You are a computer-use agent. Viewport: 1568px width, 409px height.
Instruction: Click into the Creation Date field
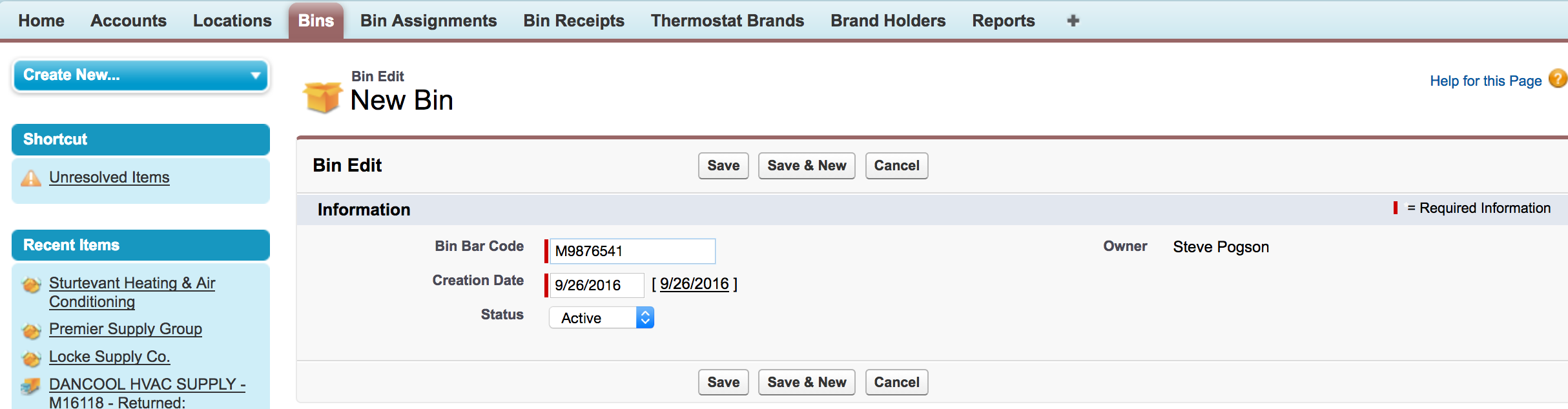point(596,285)
